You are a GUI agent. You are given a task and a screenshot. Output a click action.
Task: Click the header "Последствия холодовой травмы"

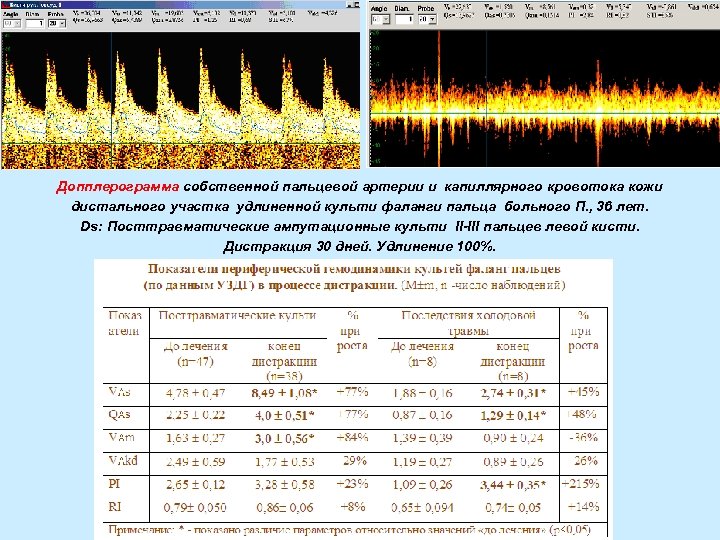pyautogui.click(x=468, y=323)
